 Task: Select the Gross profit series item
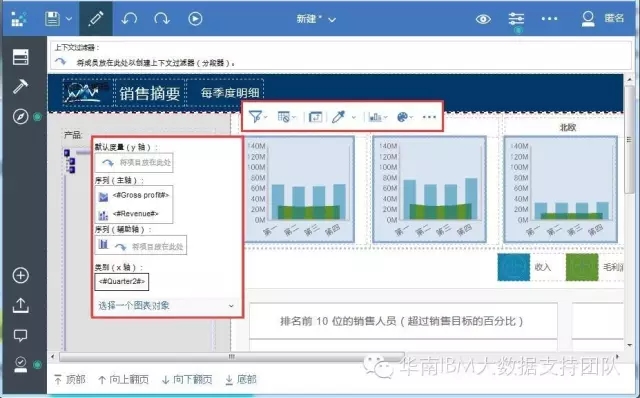tap(134, 196)
